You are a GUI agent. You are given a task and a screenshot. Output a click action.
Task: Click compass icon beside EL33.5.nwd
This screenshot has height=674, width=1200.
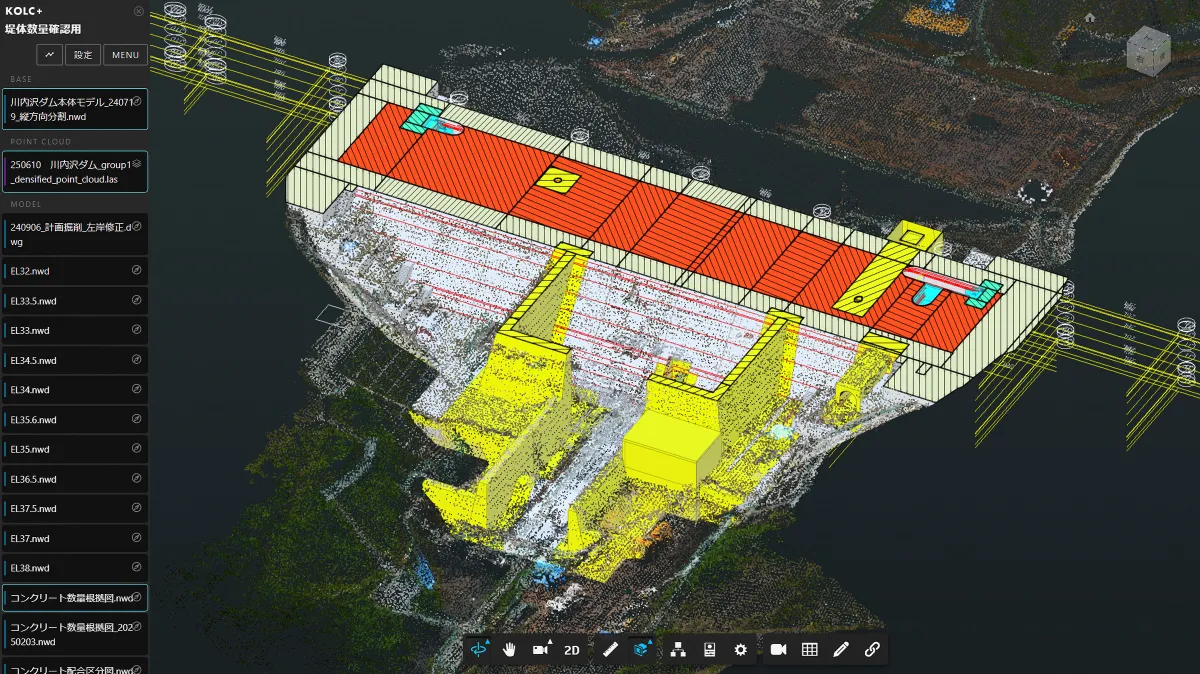point(137,300)
